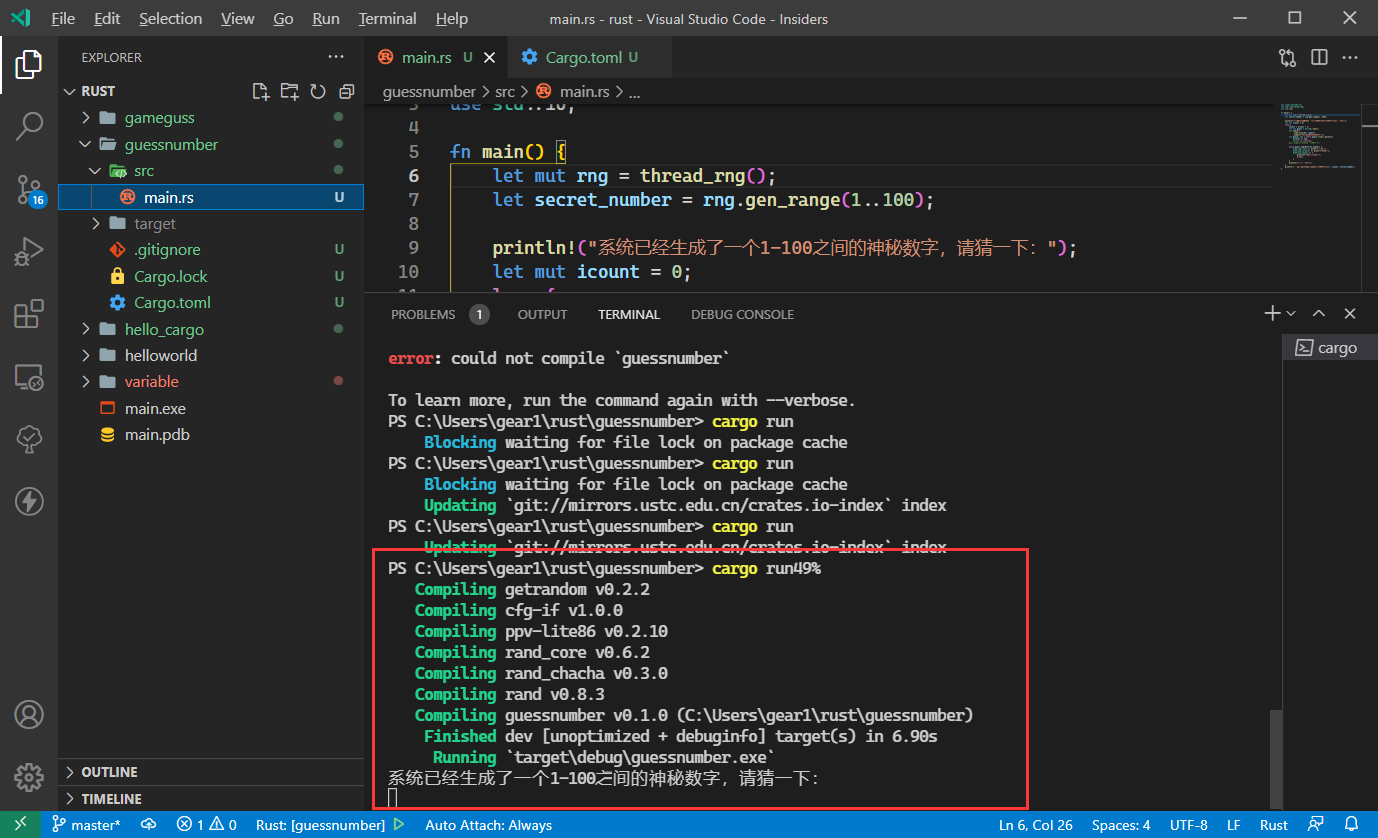Open the Terminal menu
The width and height of the screenshot is (1378, 838).
click(386, 18)
